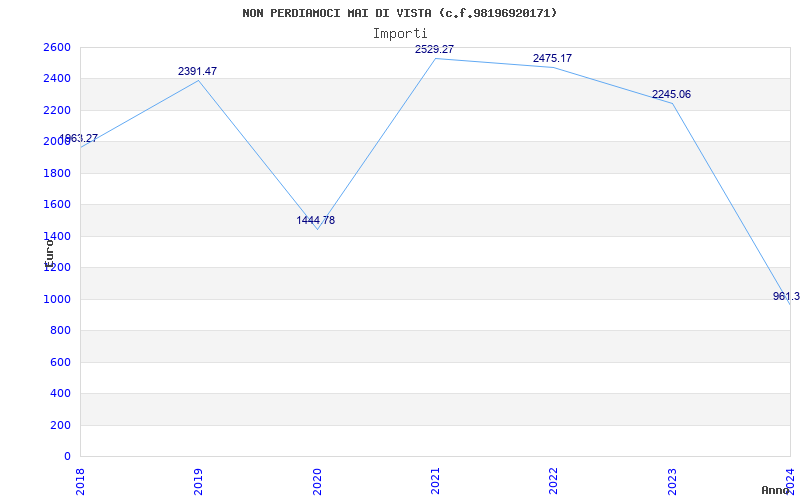Click the 1000 y-axis value
This screenshot has width=800, height=500.
point(57,299)
